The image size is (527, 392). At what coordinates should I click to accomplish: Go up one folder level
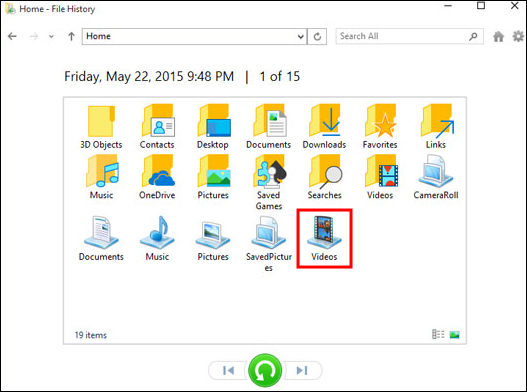click(x=71, y=36)
